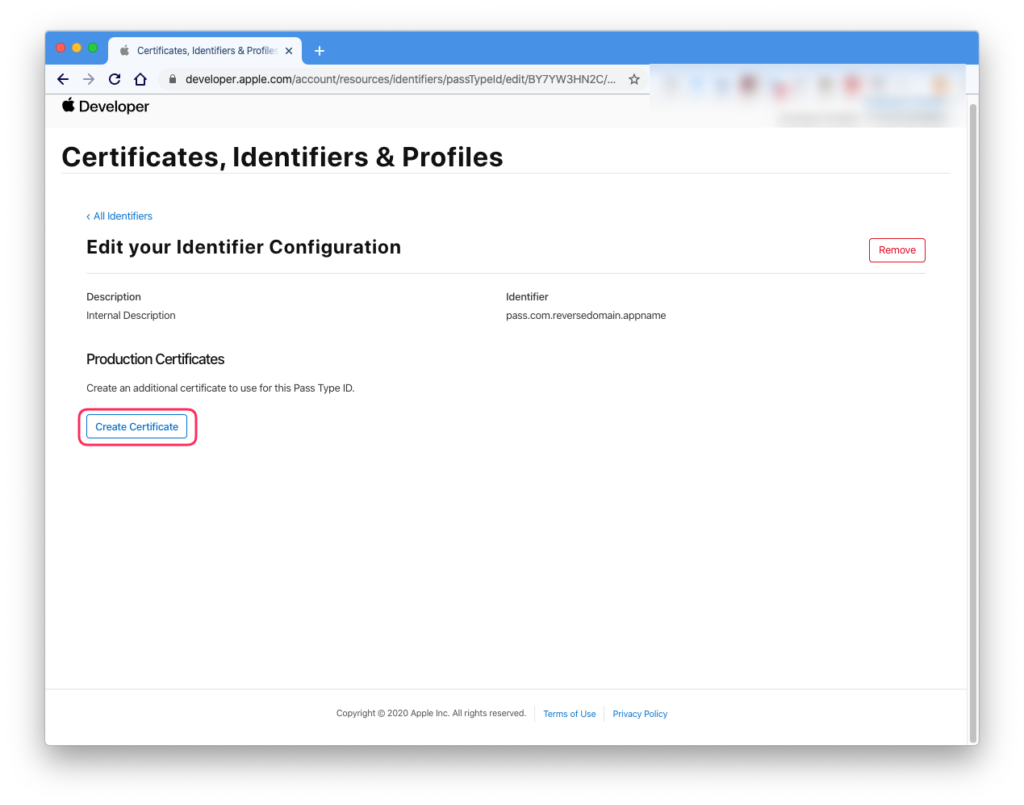Click the Apple Developer logo
This screenshot has width=1024, height=805.
tap(105, 106)
